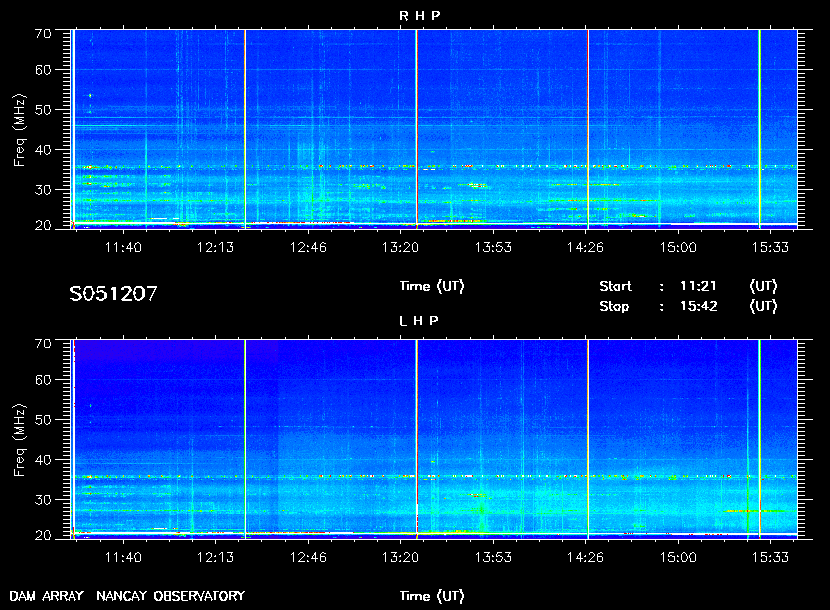Image resolution: width=830 pixels, height=610 pixels.
Task: Click the 15:00 tick label on RHP axis
Action: pyautogui.click(x=678, y=247)
